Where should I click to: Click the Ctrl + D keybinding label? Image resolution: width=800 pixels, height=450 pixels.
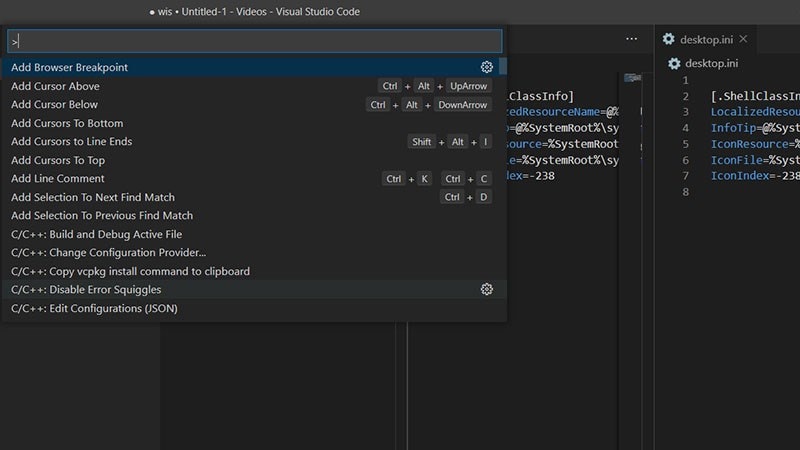pyautogui.click(x=466, y=197)
